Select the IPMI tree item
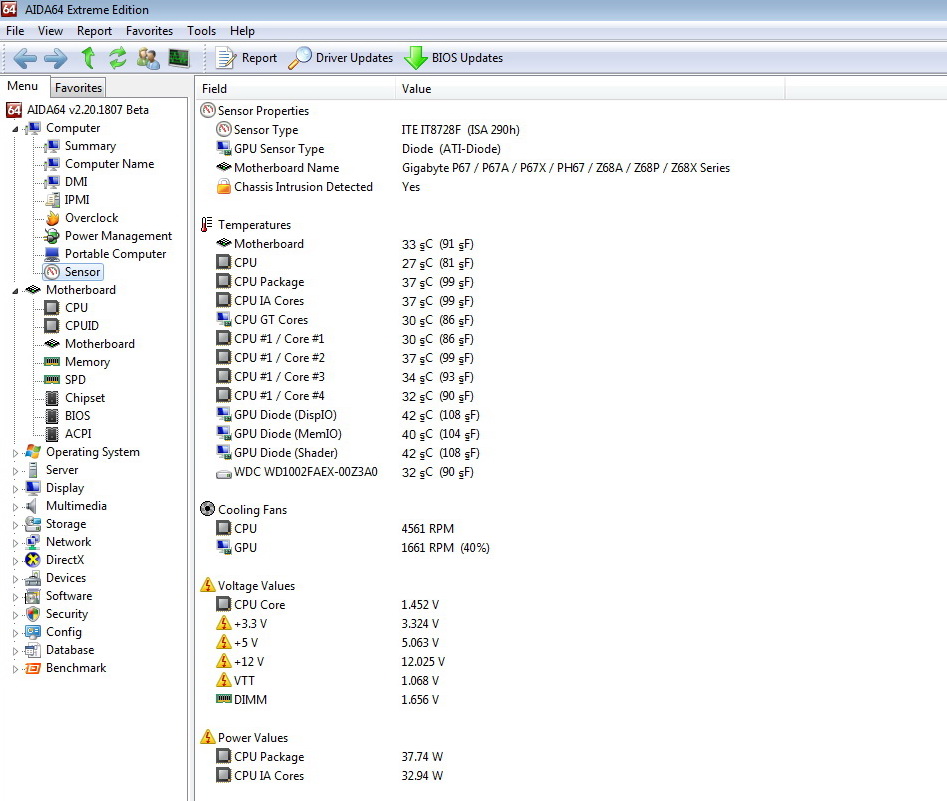Screen dimensions: 947x801 (x=77, y=200)
